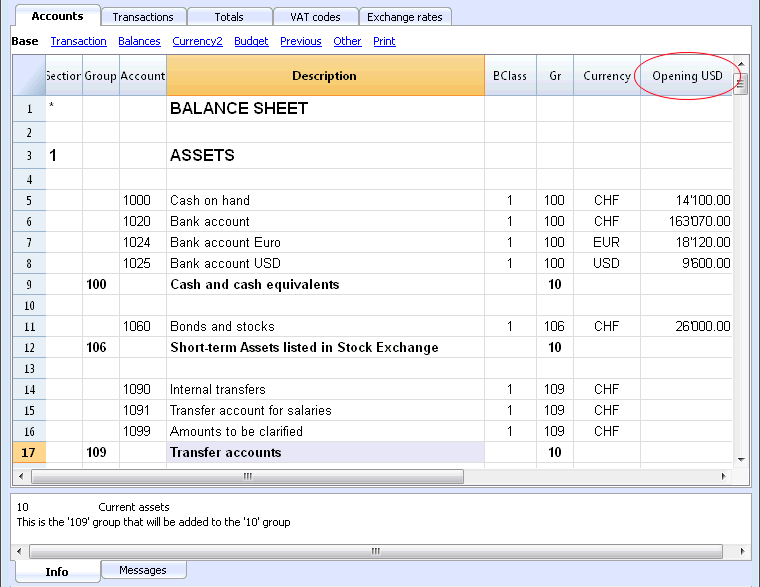Click the 'ASSETS' description cell
The image size is (760, 587).
[x=325, y=156]
